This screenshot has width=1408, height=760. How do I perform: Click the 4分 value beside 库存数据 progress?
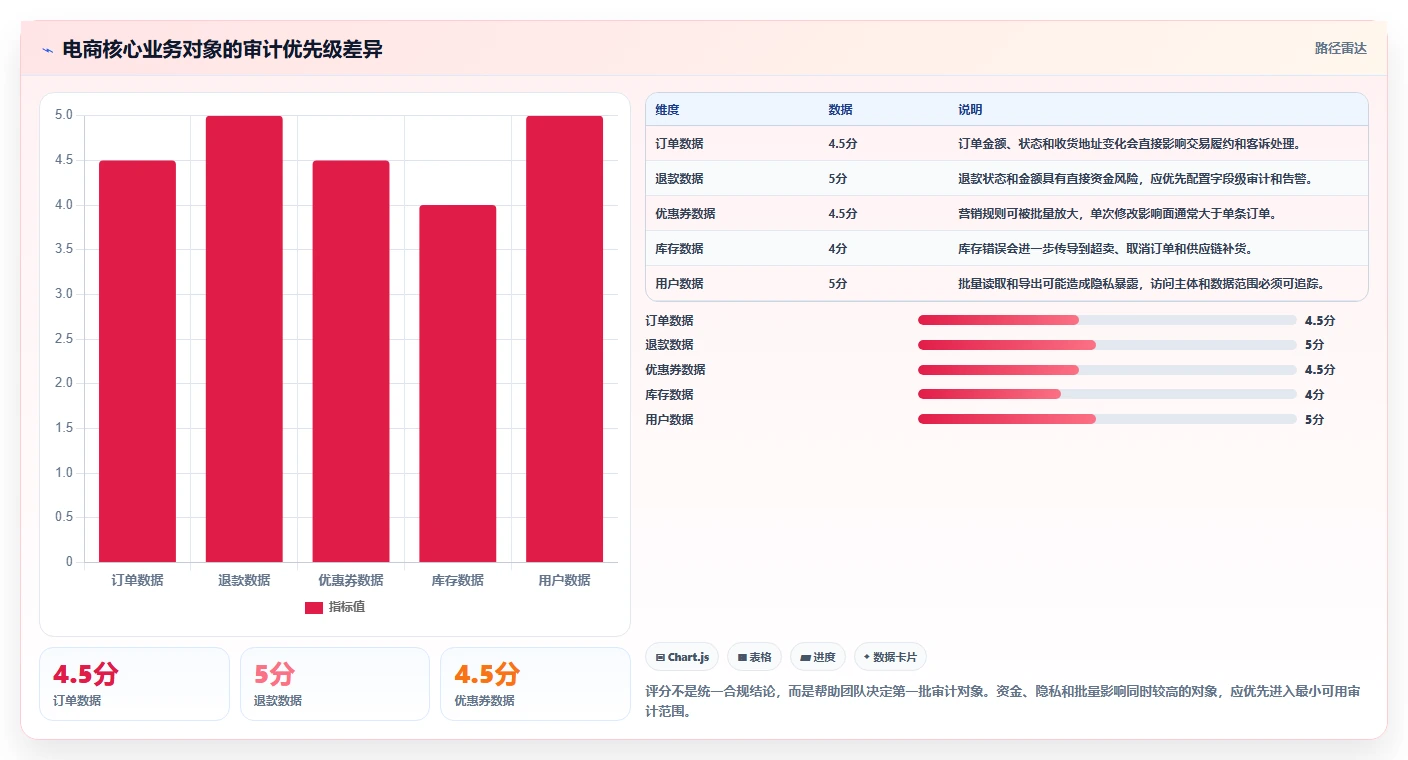coord(1315,395)
